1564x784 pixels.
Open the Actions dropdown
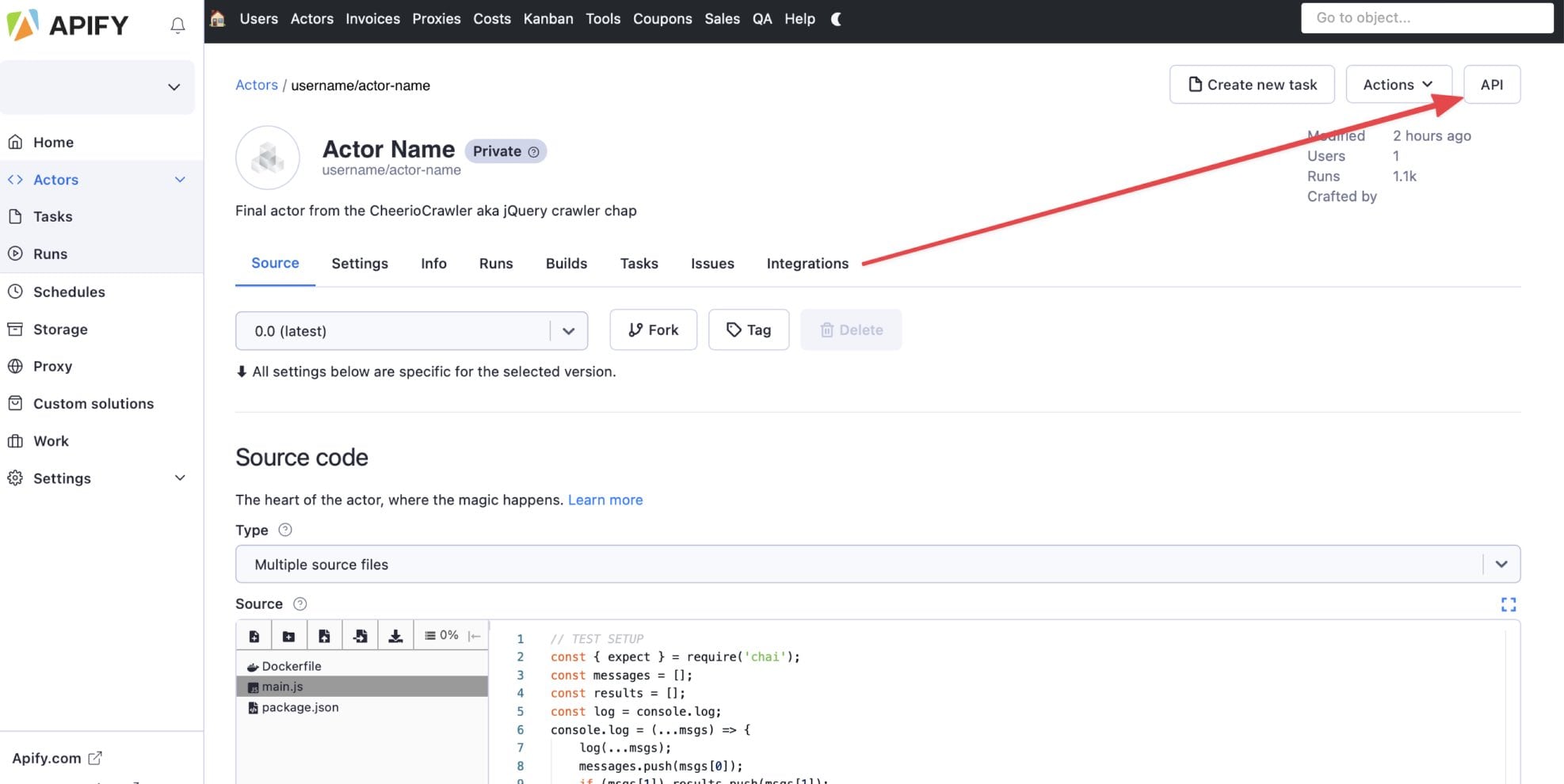coord(1398,84)
